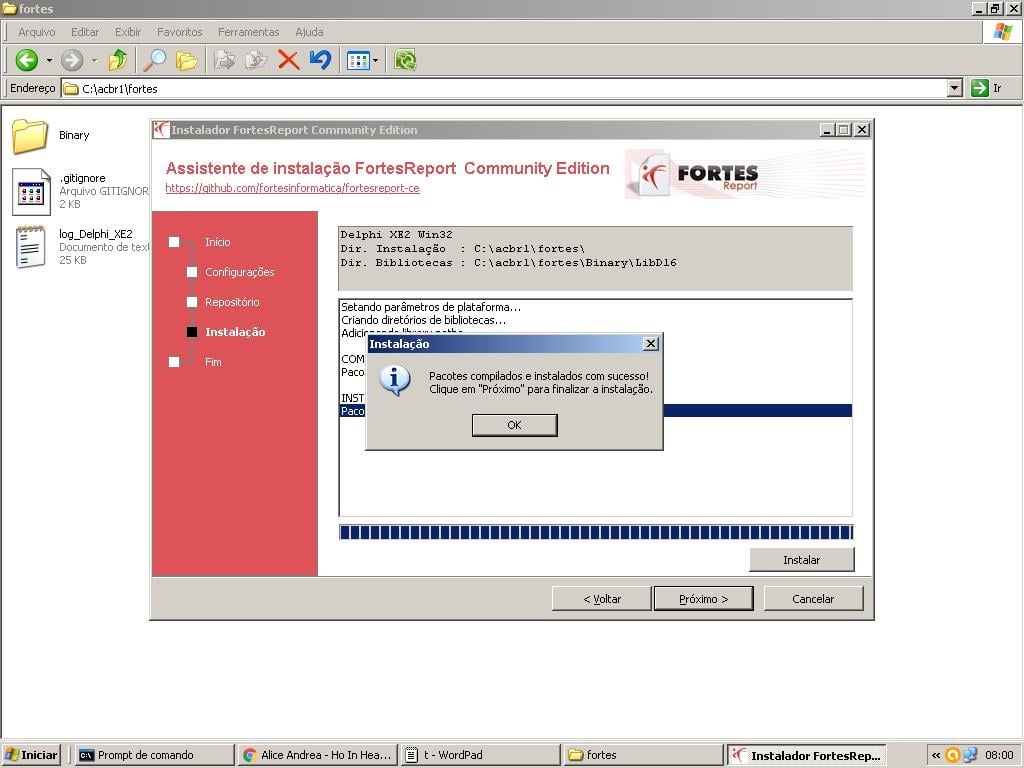Select the log_Delphi_XE2 text document

click(31, 247)
